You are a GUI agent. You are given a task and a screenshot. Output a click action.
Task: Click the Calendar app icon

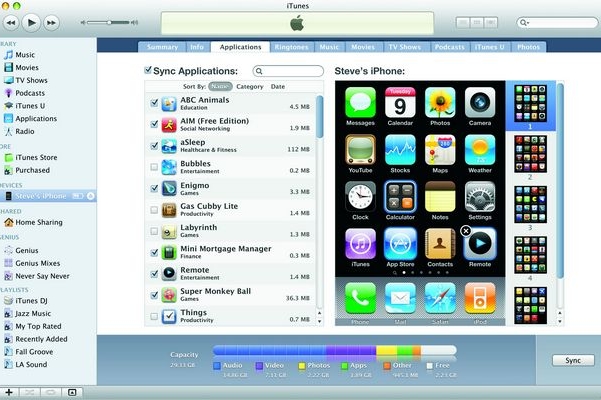click(400, 102)
